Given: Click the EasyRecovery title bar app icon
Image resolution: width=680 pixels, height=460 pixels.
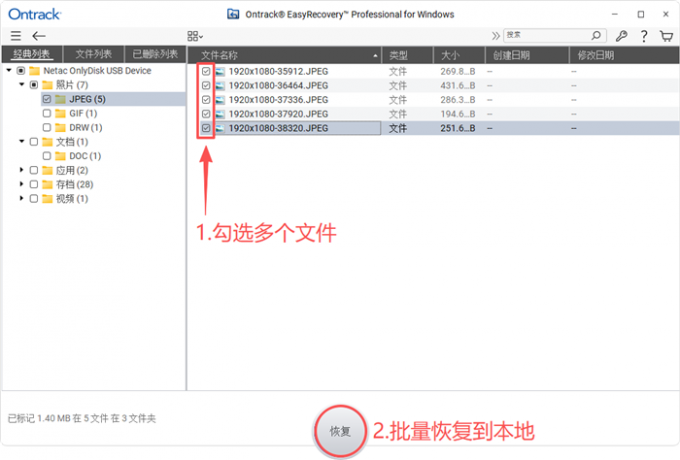Looking at the screenshot, I should 233,14.
